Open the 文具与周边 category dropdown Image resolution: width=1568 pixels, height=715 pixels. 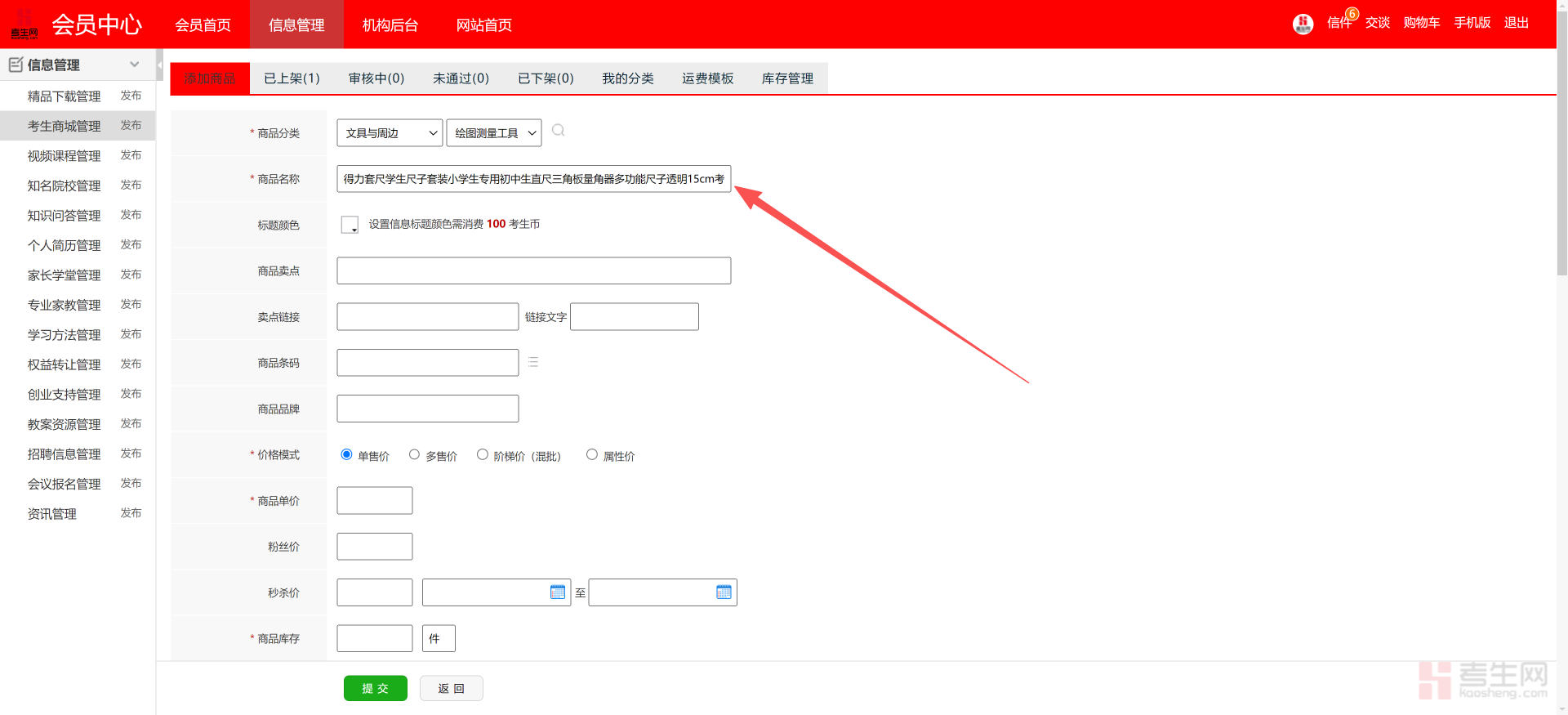(390, 133)
